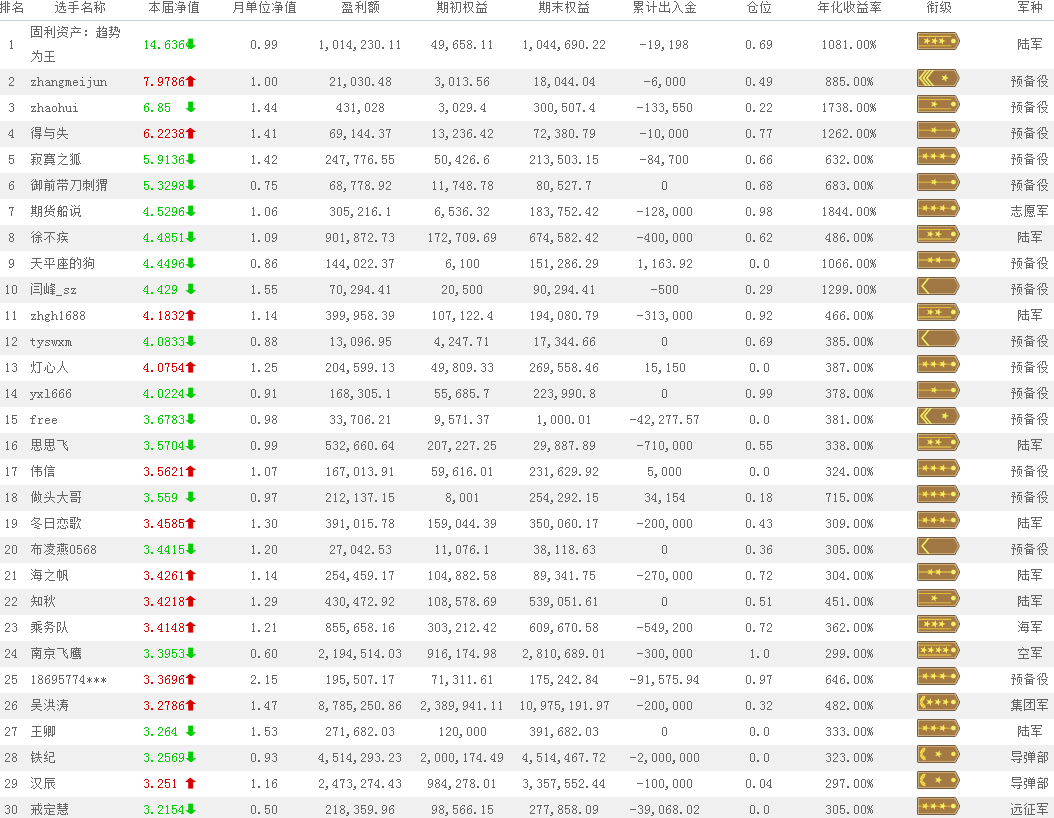
Task: Click the green down arrow beside 4.429
Action: [x=191, y=289]
